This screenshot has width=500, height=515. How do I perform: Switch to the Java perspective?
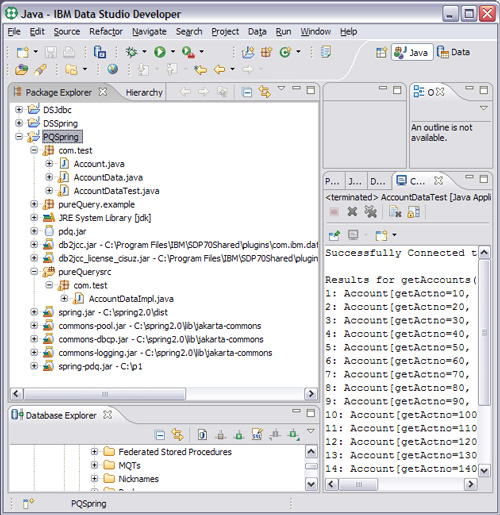coord(412,52)
